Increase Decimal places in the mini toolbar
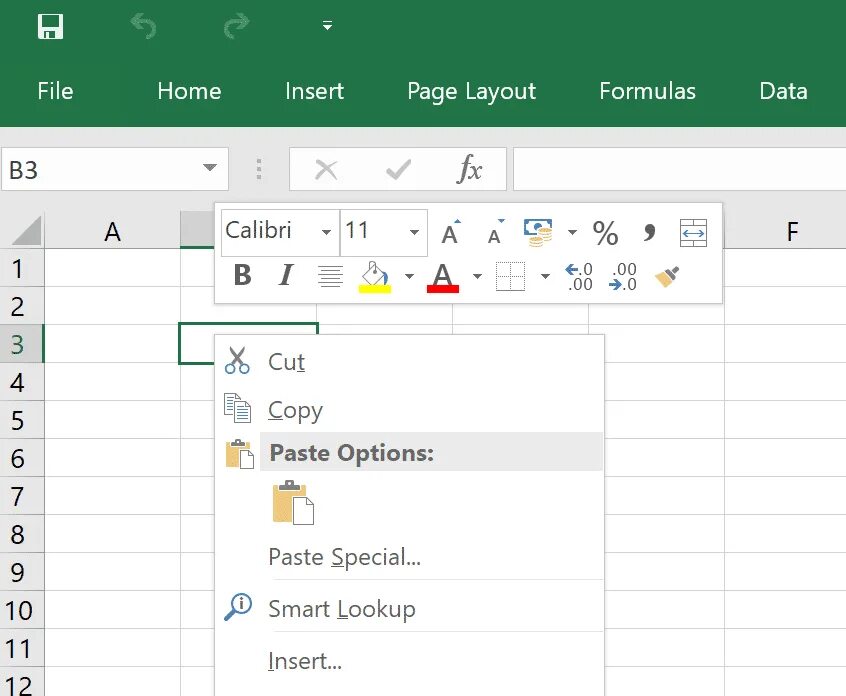Viewport: 846px width, 696px height. click(579, 277)
